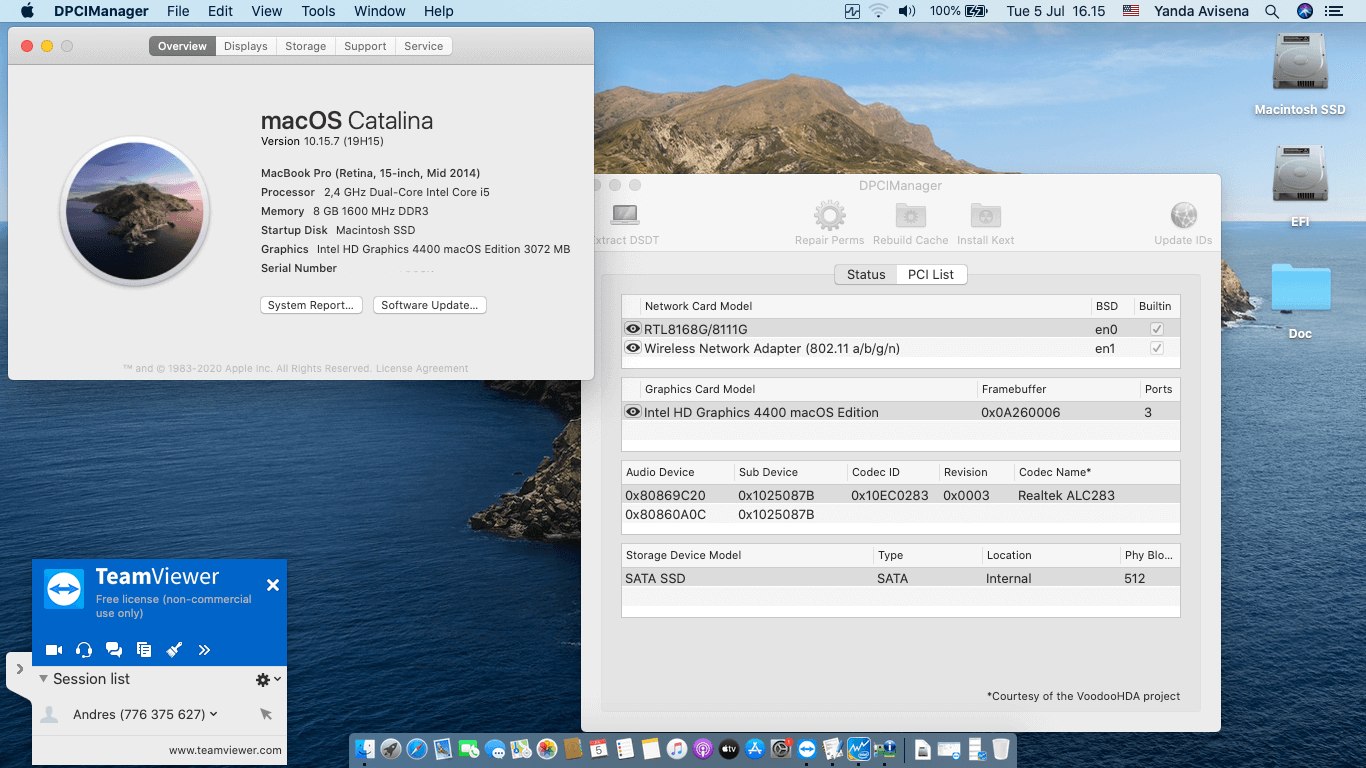Open the DPCIManager application menu

pyautogui.click(x=101, y=11)
